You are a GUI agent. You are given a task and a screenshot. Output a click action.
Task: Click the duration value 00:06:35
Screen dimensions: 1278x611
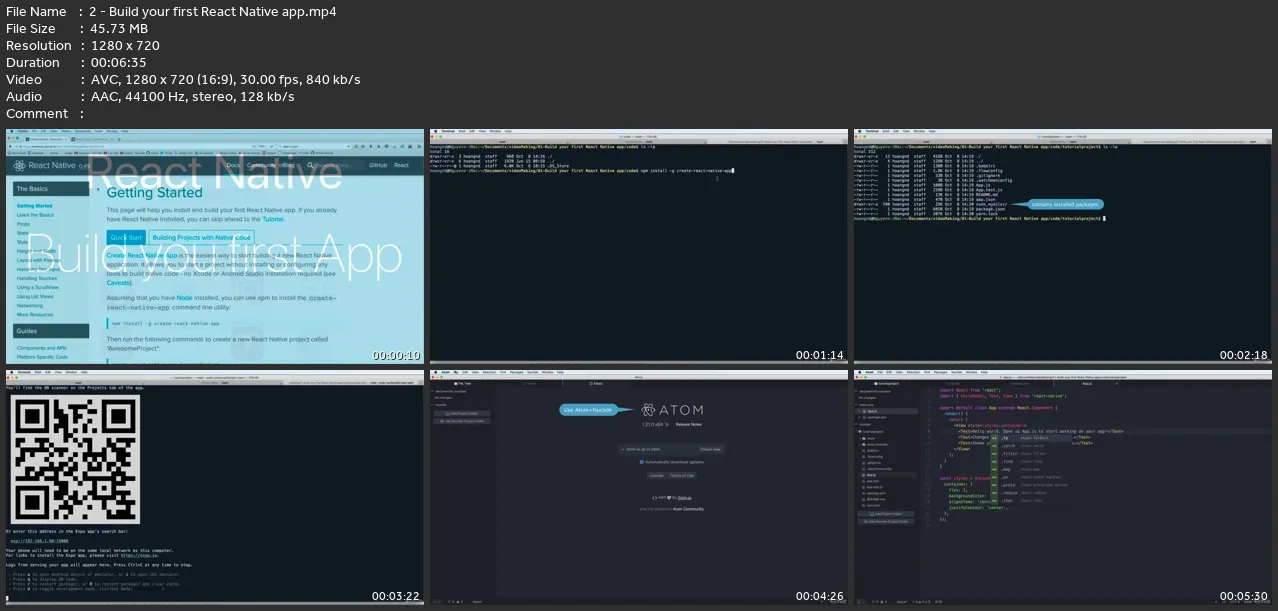pos(118,62)
